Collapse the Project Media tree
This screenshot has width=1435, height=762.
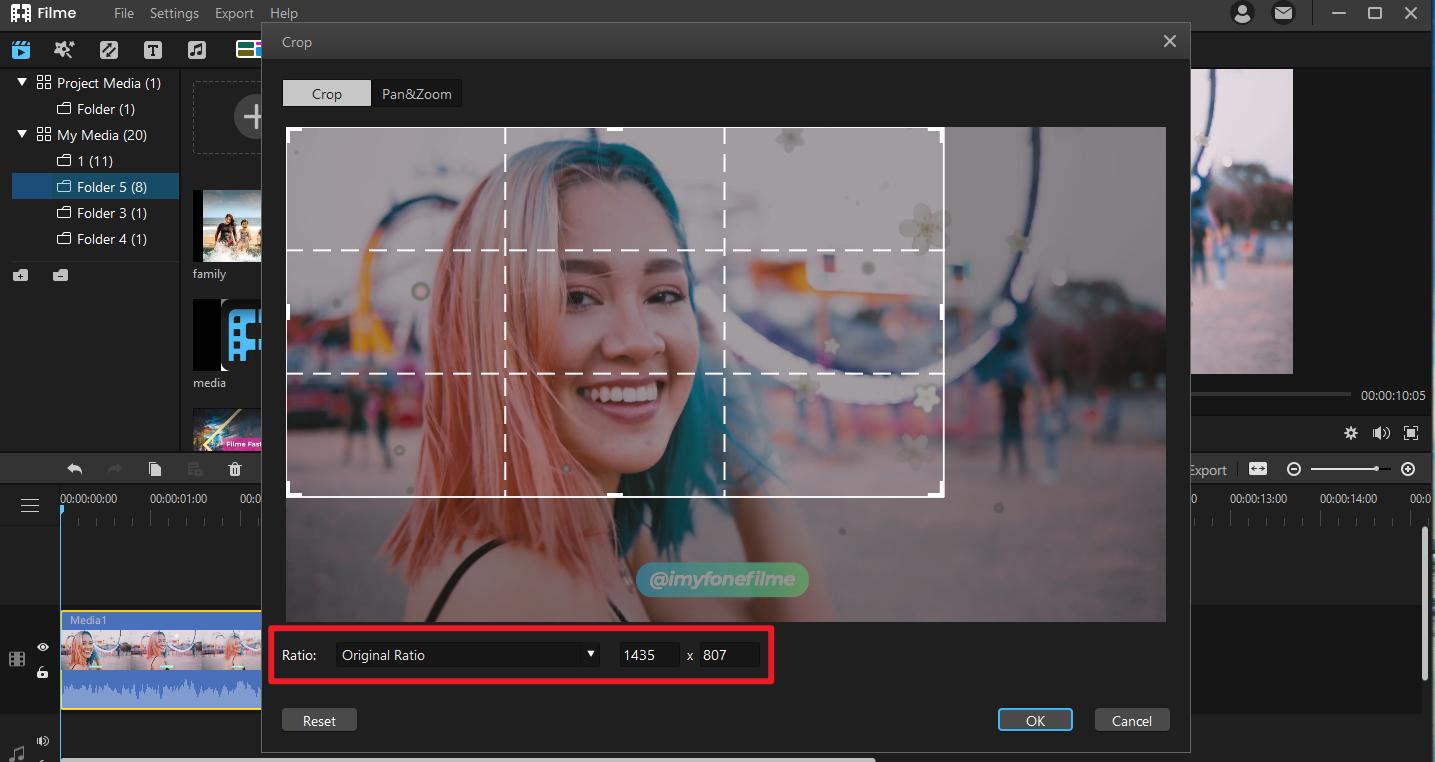pyautogui.click(x=22, y=83)
